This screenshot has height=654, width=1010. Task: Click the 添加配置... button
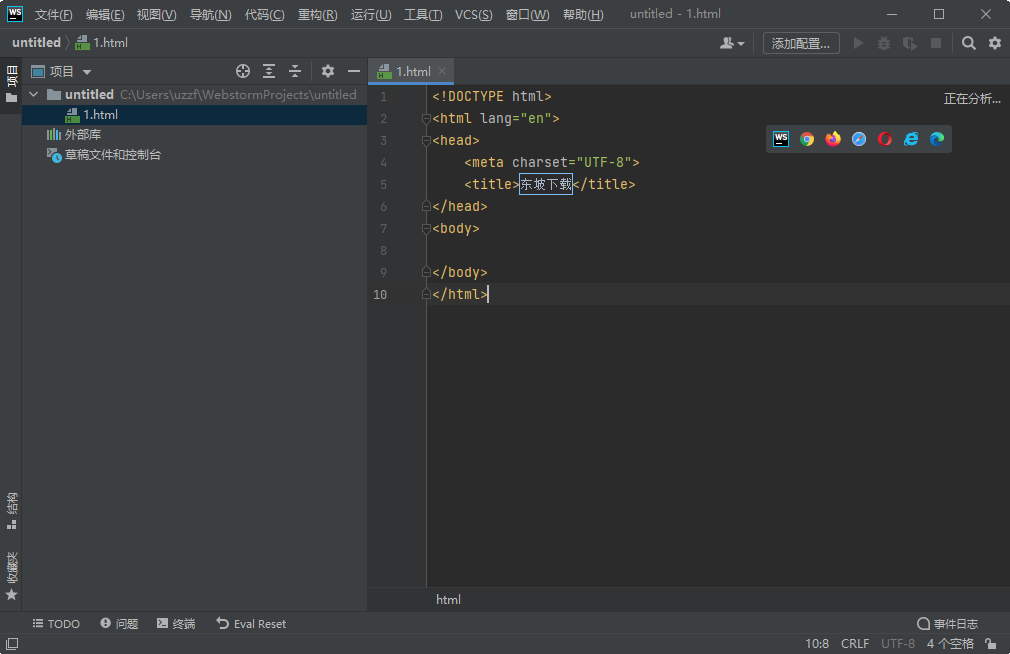(x=801, y=43)
